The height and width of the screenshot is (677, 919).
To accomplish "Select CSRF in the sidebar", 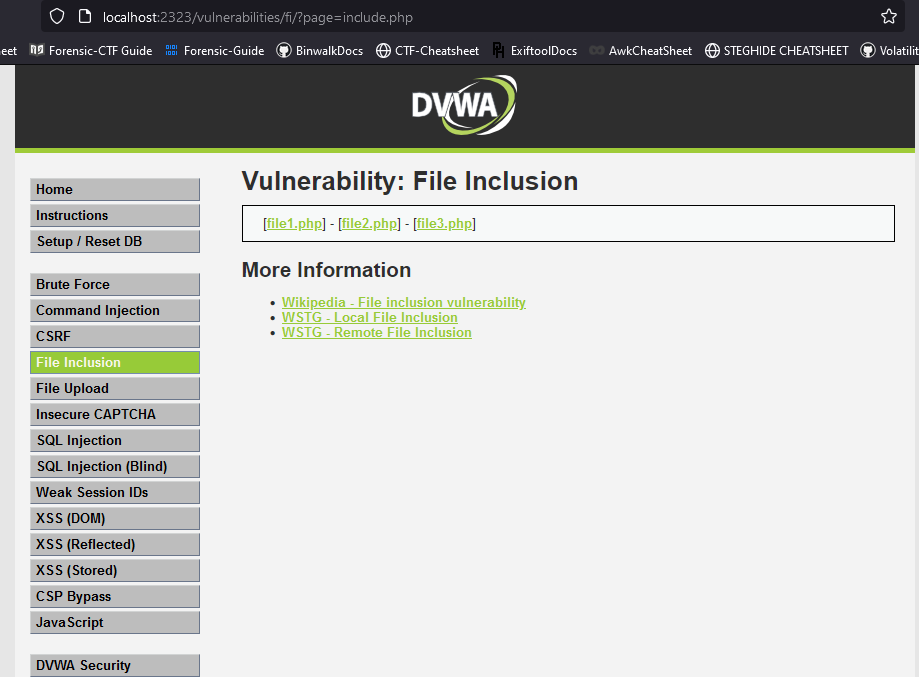I will [115, 336].
